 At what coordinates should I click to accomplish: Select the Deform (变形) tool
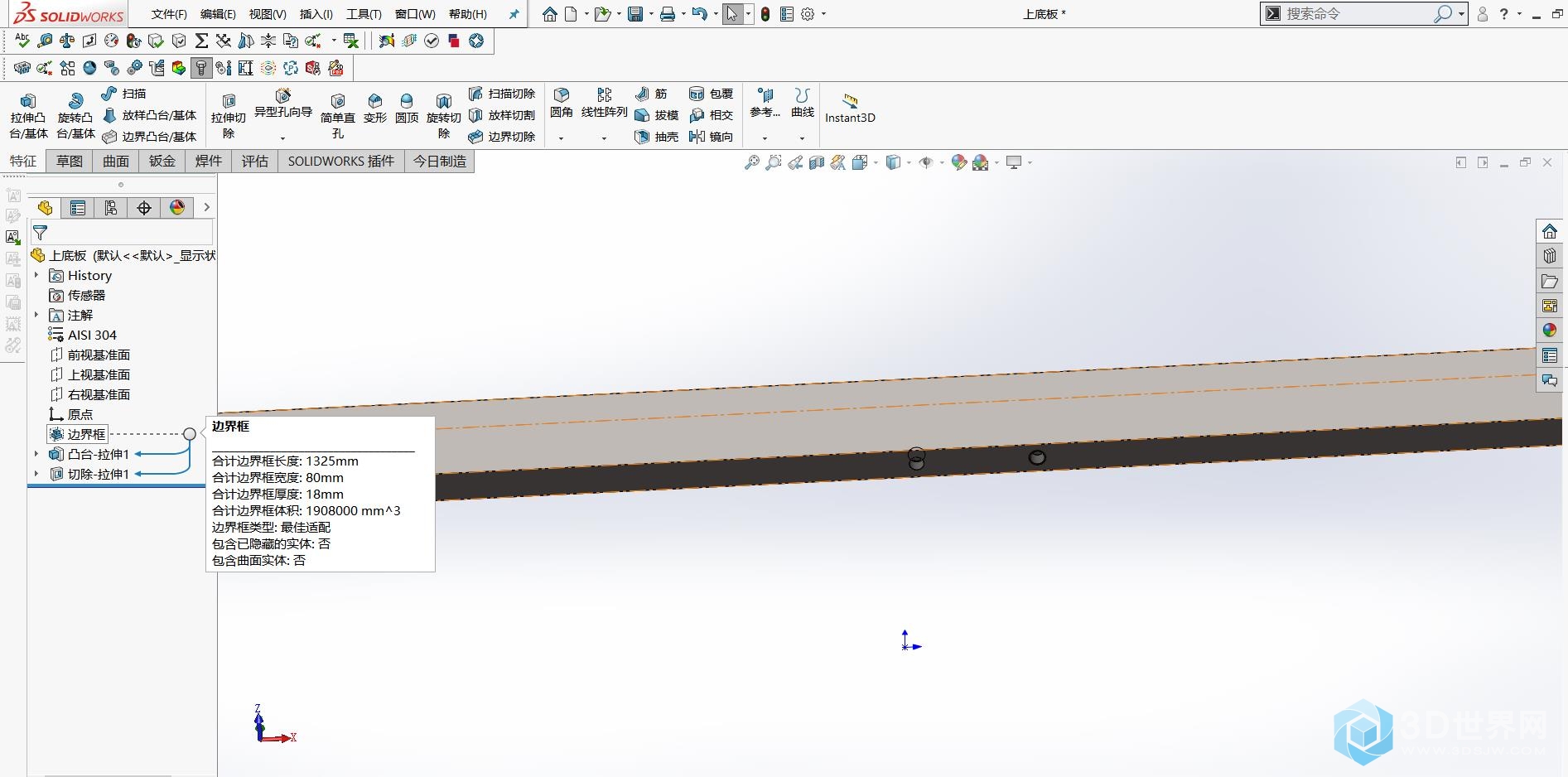pos(375,109)
